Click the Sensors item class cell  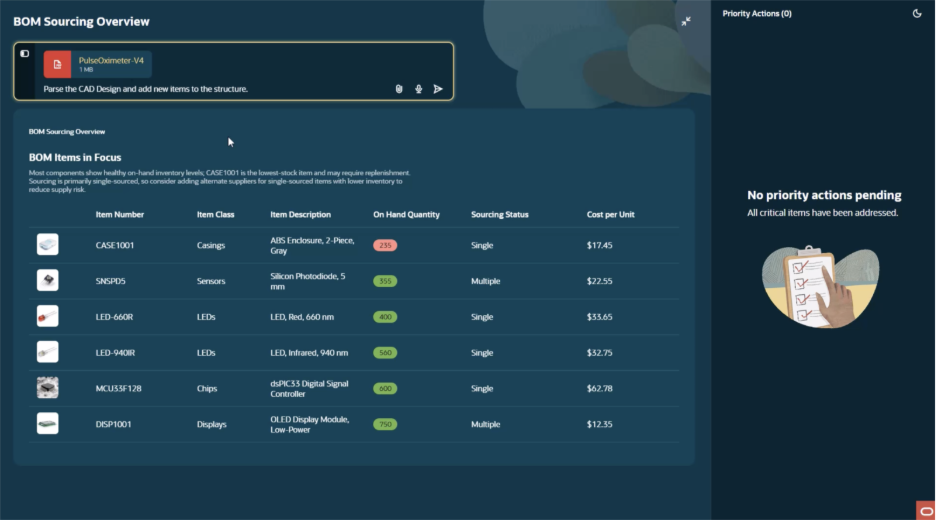click(x=211, y=281)
